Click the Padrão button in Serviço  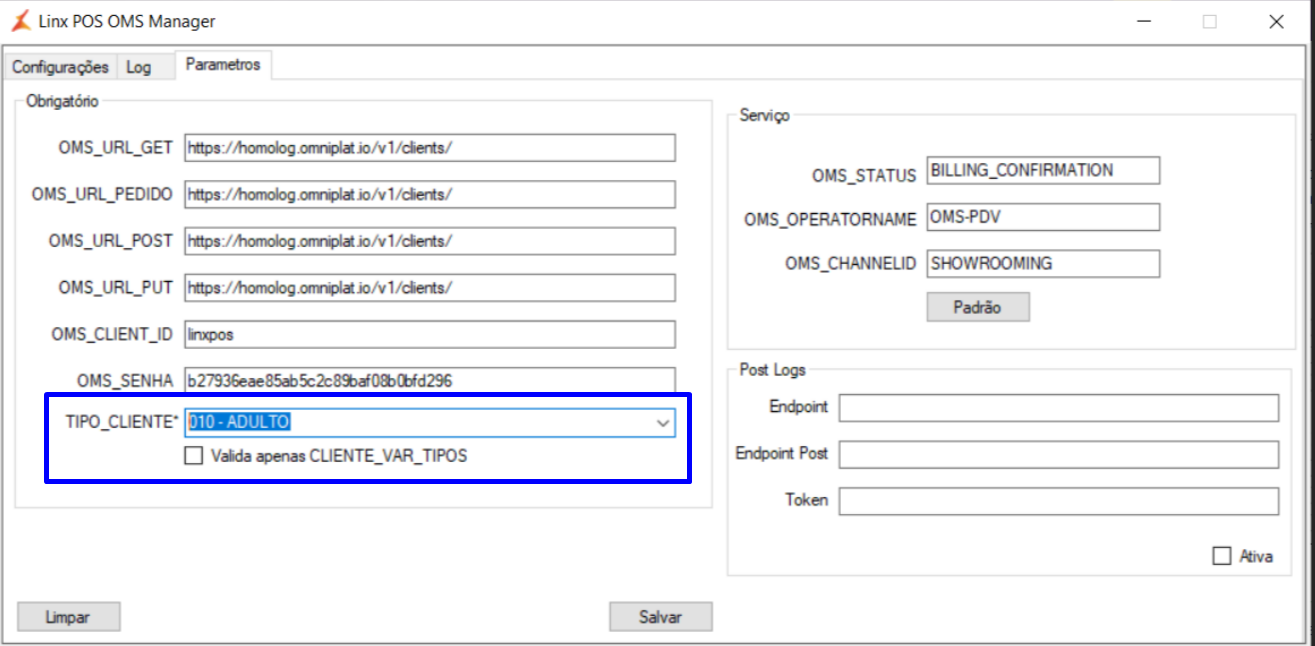coord(977,307)
